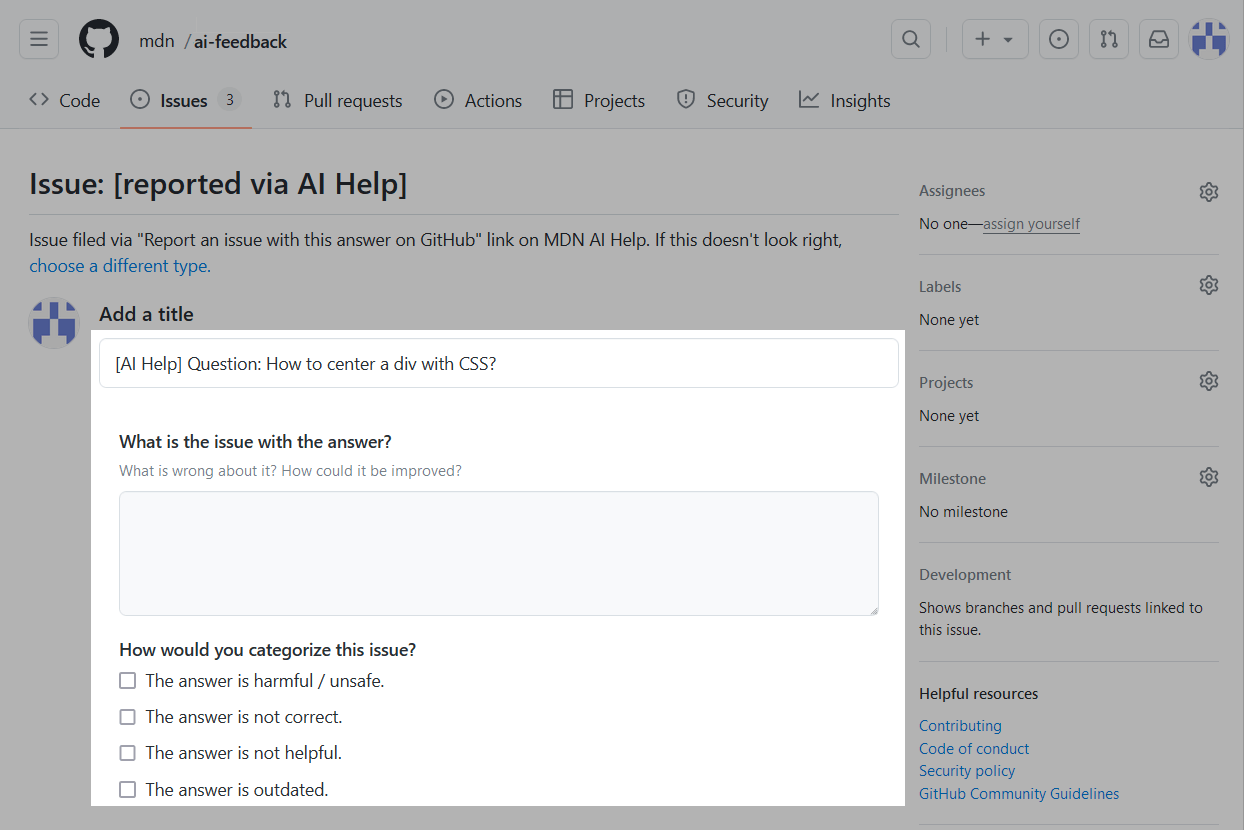Open the notifications inbox icon
The height and width of the screenshot is (830, 1244).
1158,39
